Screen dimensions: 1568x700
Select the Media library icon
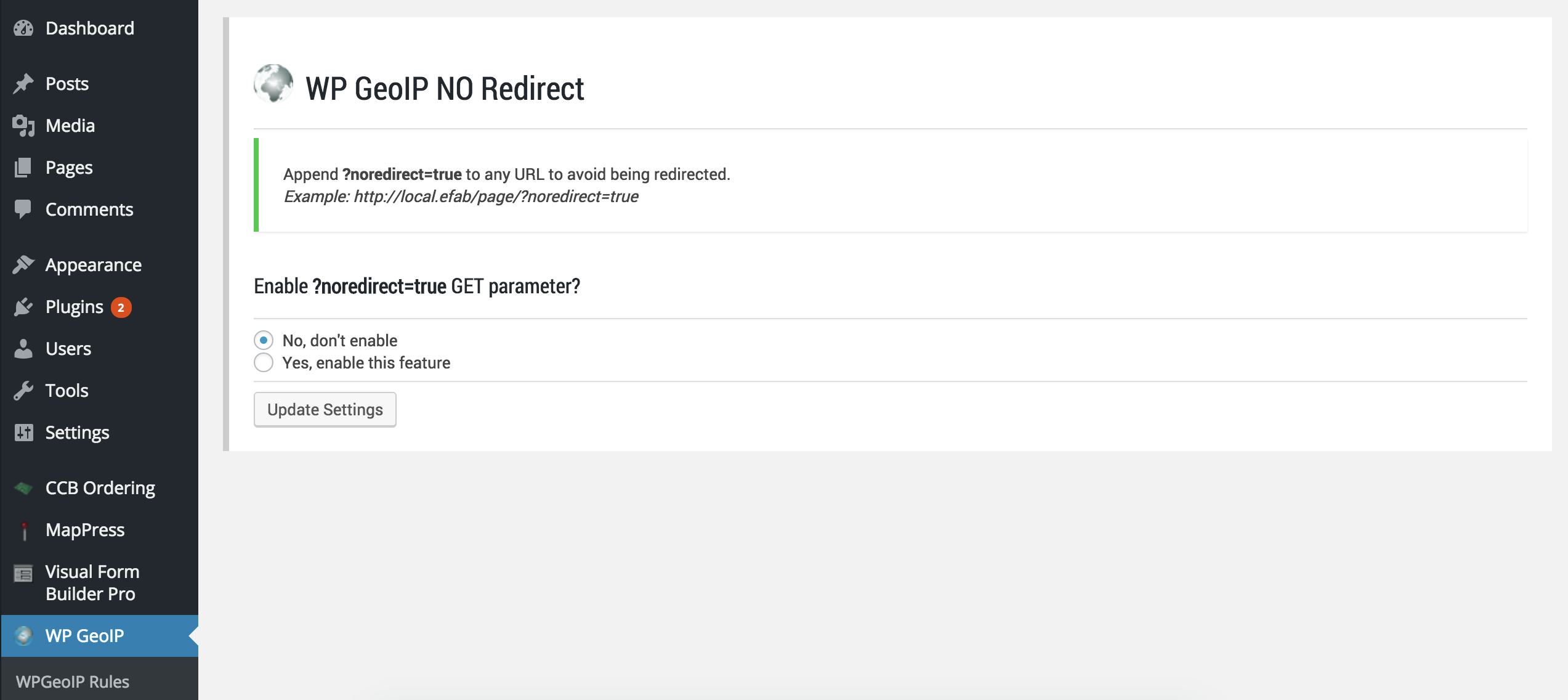pos(23,125)
